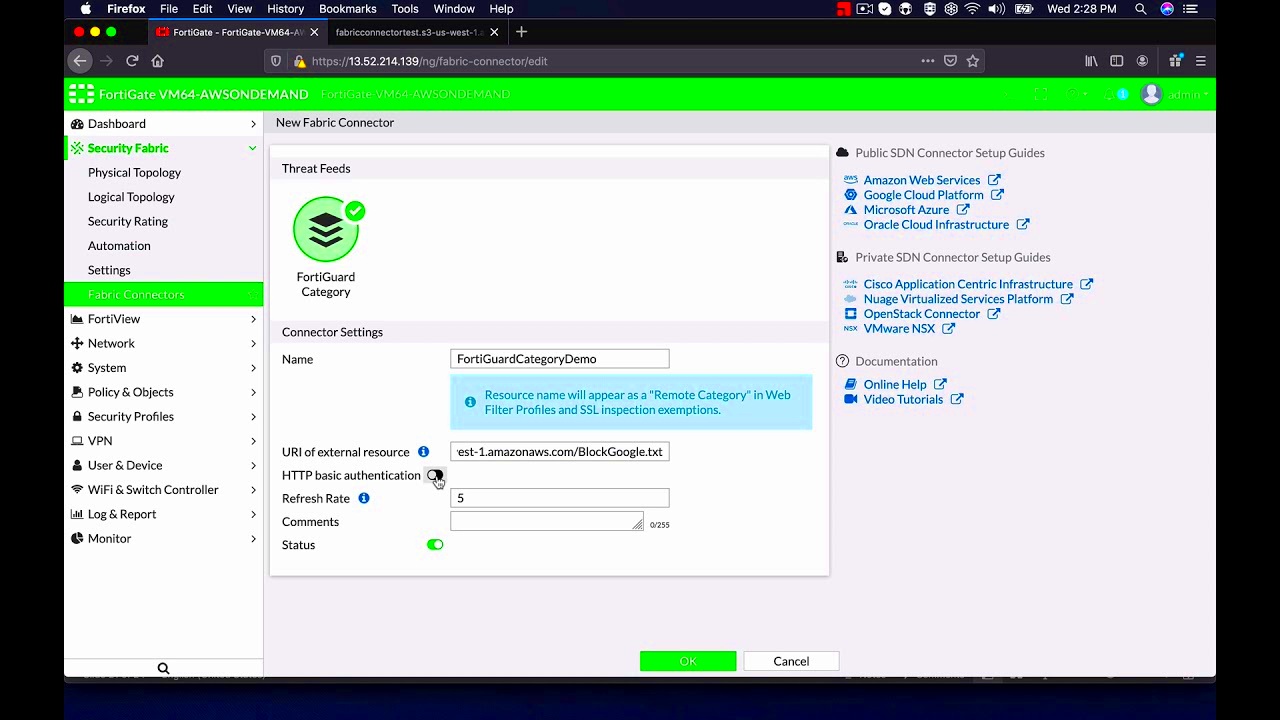Click inside the Comments field

(x=546, y=521)
